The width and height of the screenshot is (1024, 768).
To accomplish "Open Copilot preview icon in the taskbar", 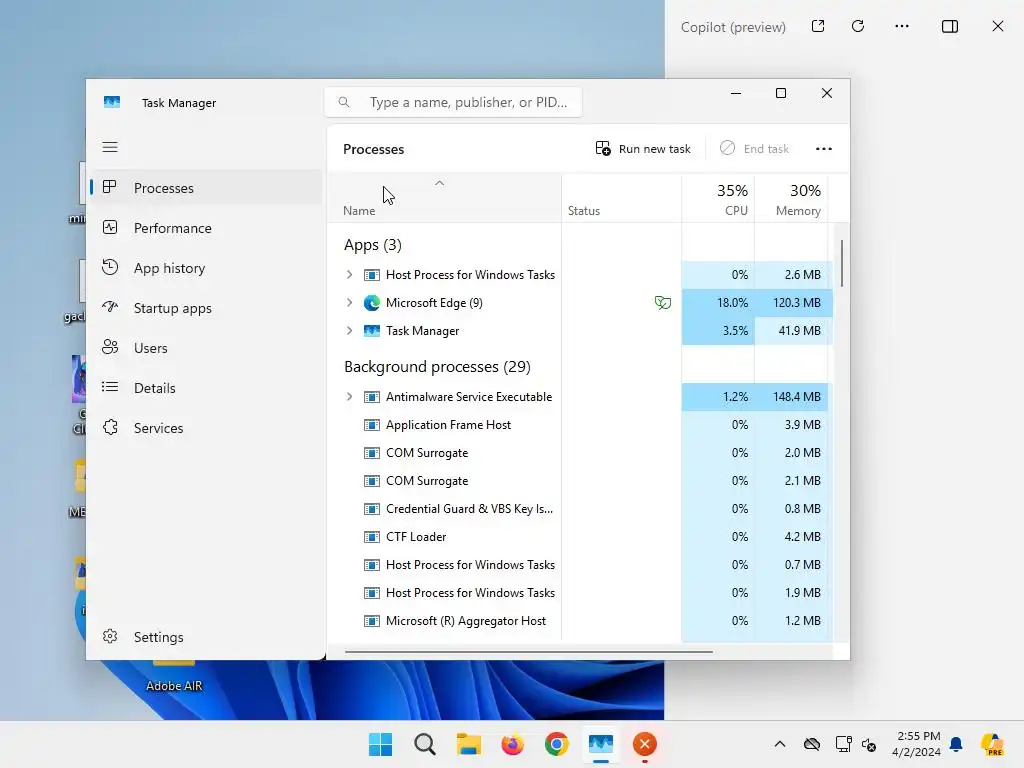I will pyautogui.click(x=992, y=744).
